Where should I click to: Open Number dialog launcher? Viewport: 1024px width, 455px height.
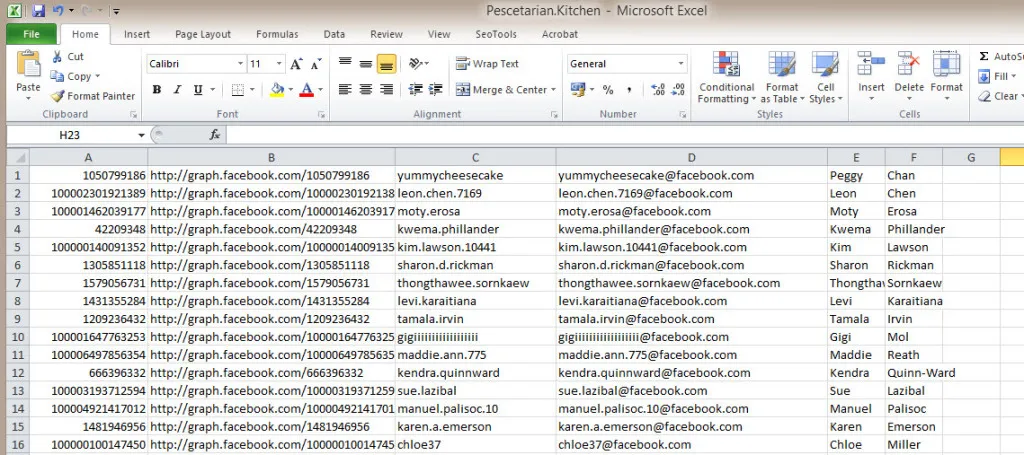point(682,114)
